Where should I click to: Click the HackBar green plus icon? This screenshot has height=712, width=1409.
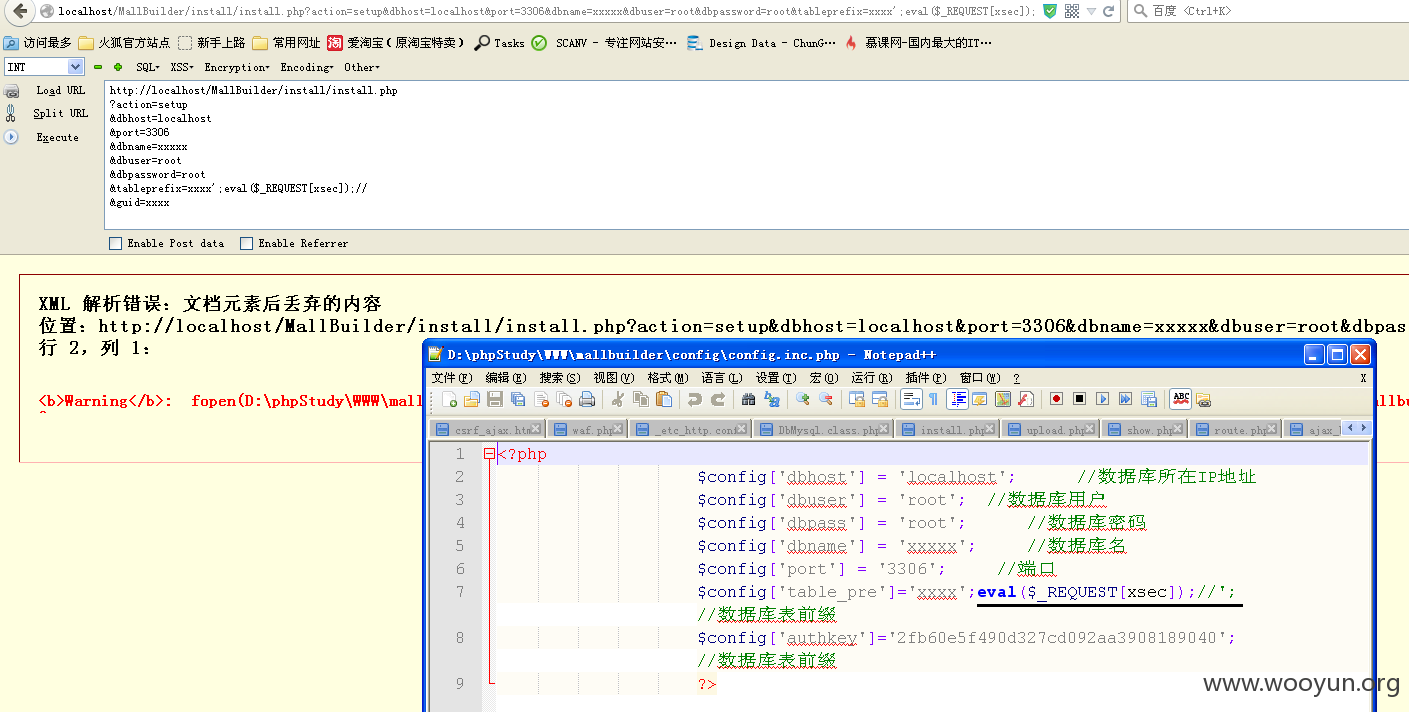[x=118, y=67]
